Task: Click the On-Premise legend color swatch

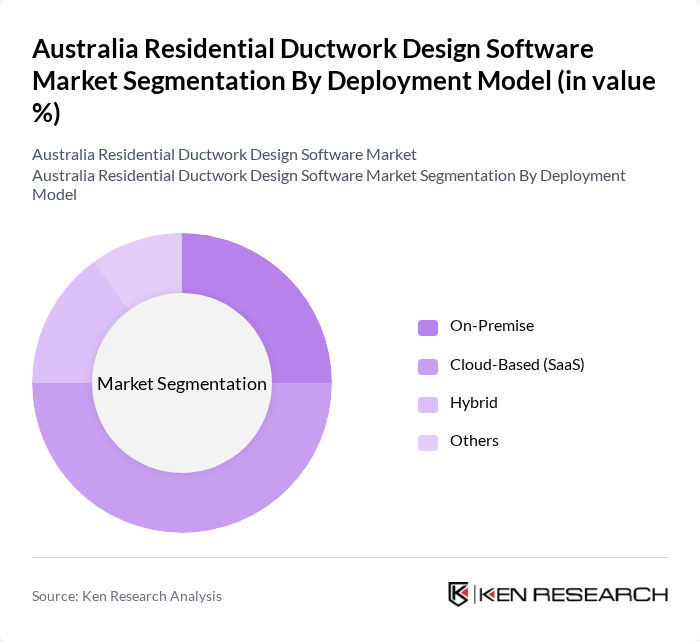Action: [x=428, y=327]
